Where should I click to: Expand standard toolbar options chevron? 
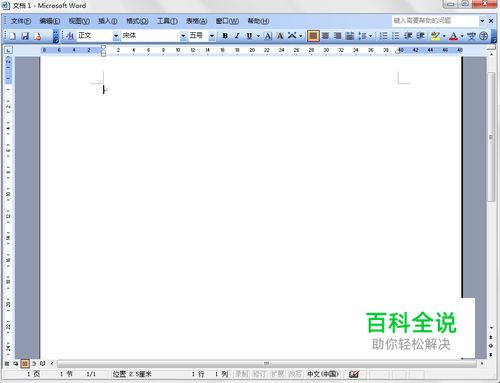(x=56, y=36)
